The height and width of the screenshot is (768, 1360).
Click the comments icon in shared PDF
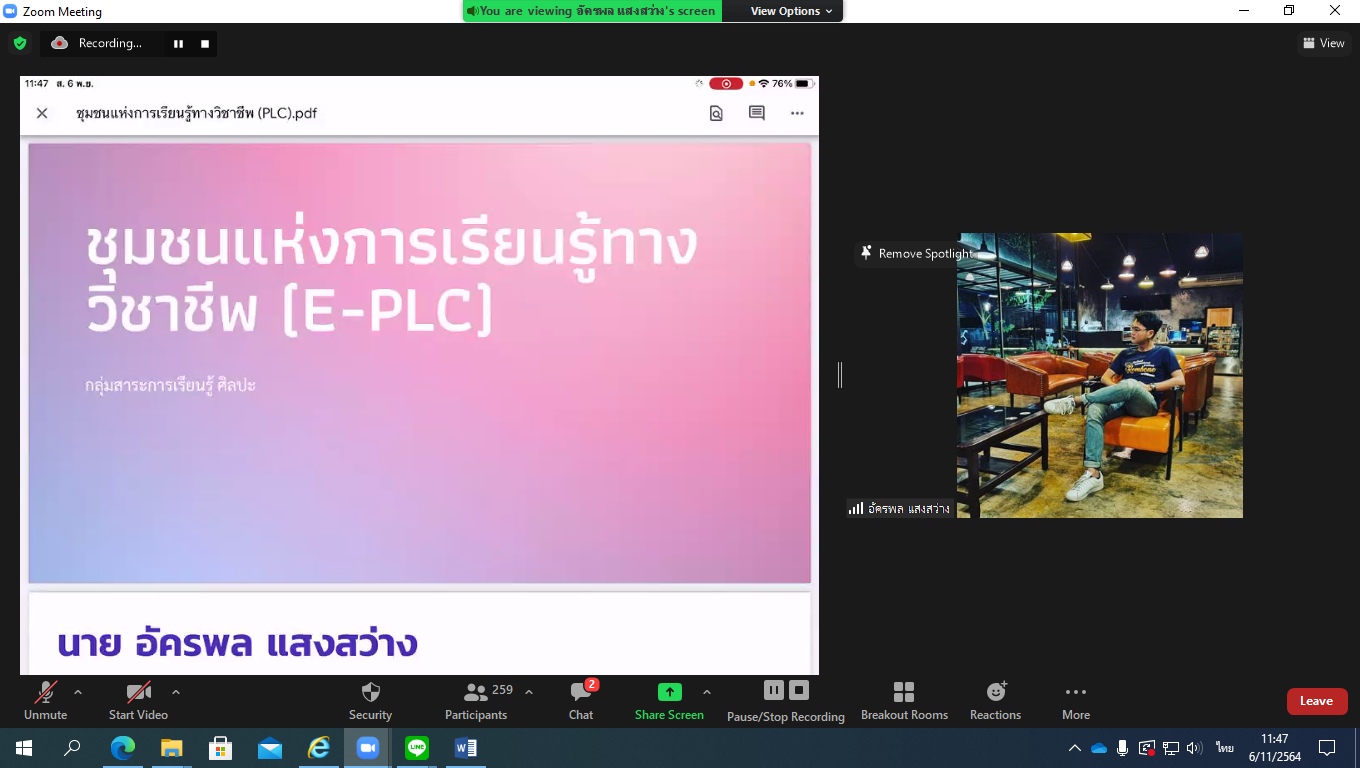757,113
